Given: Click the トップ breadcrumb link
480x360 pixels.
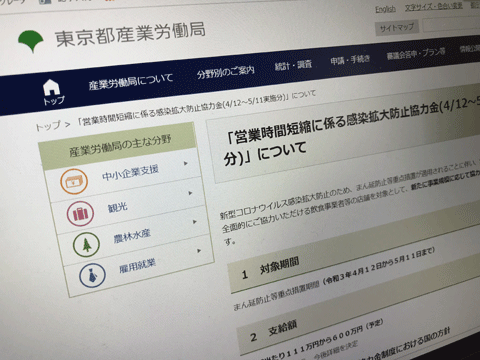Looking at the screenshot, I should click(x=49, y=126).
